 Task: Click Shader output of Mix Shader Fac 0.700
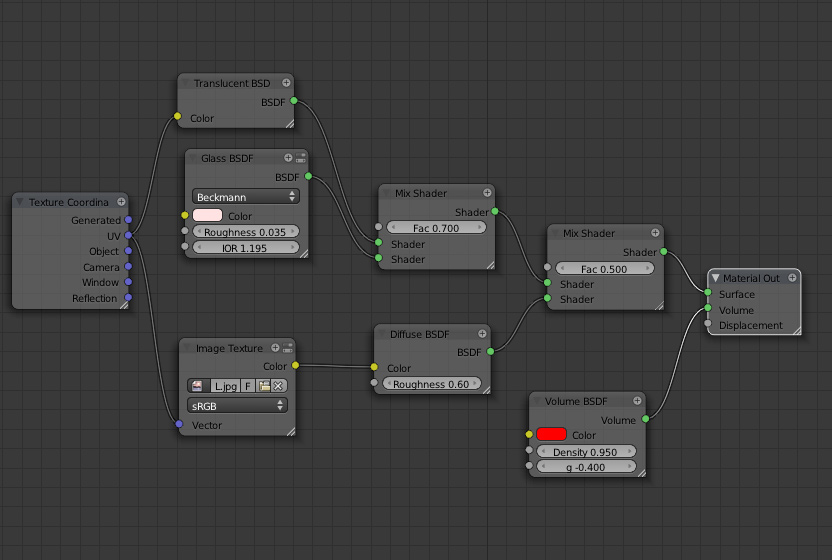pyautogui.click(x=495, y=211)
